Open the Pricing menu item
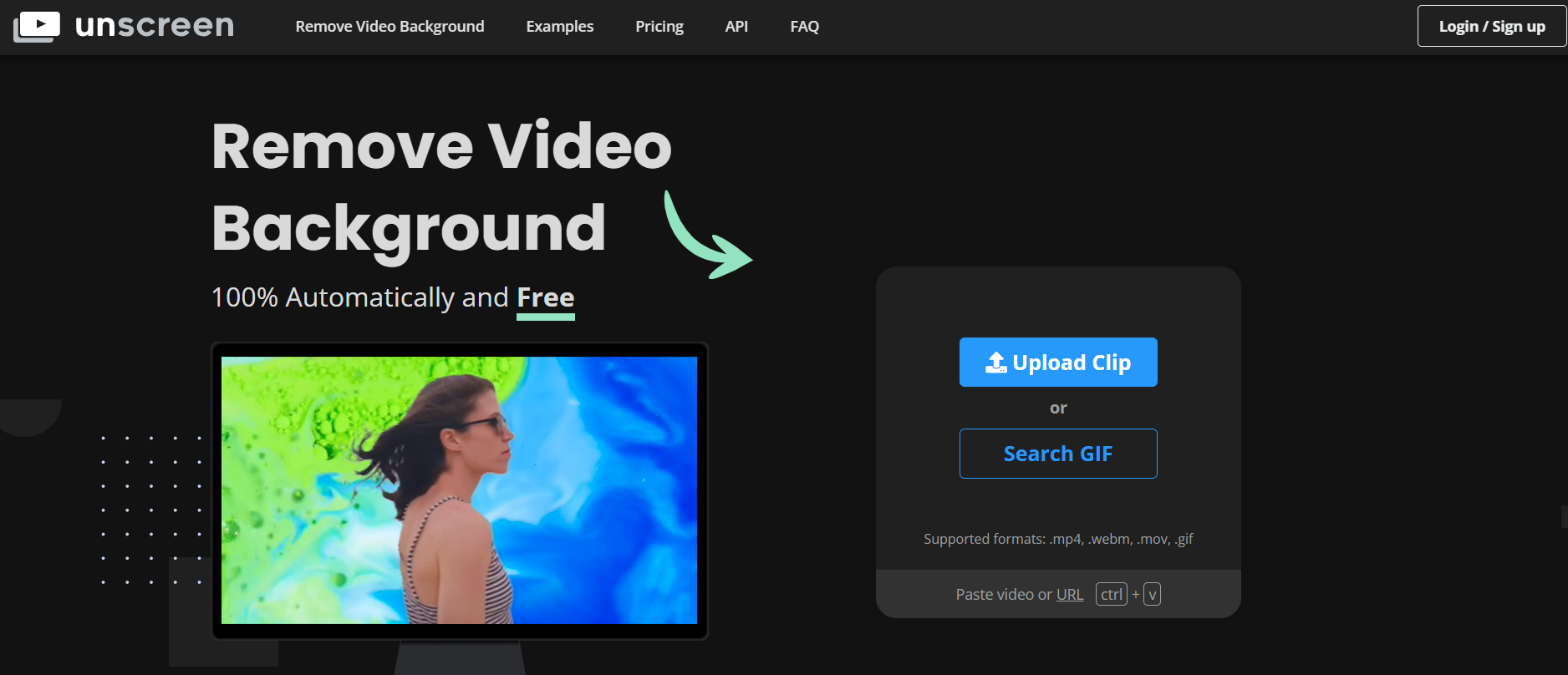This screenshot has width=1568, height=675. click(659, 27)
